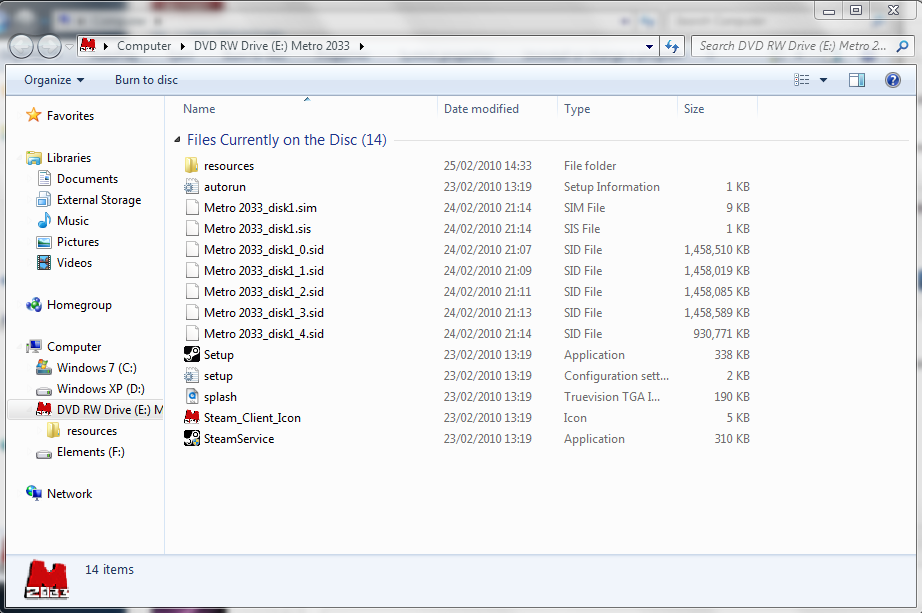The image size is (922, 613).
Task: Select the Metro 2033_disk1_0.sid file
Action: pos(263,250)
